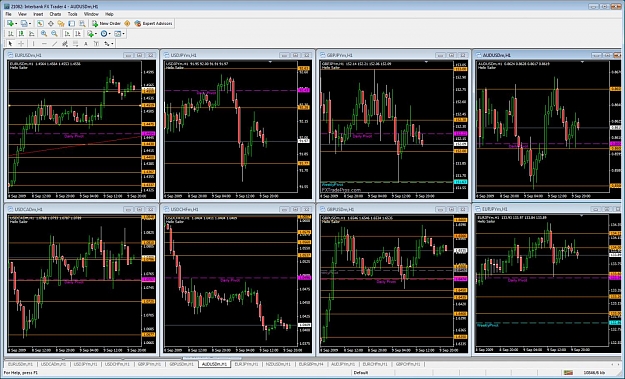
Task: Open the Tools menu
Action: coord(73,14)
